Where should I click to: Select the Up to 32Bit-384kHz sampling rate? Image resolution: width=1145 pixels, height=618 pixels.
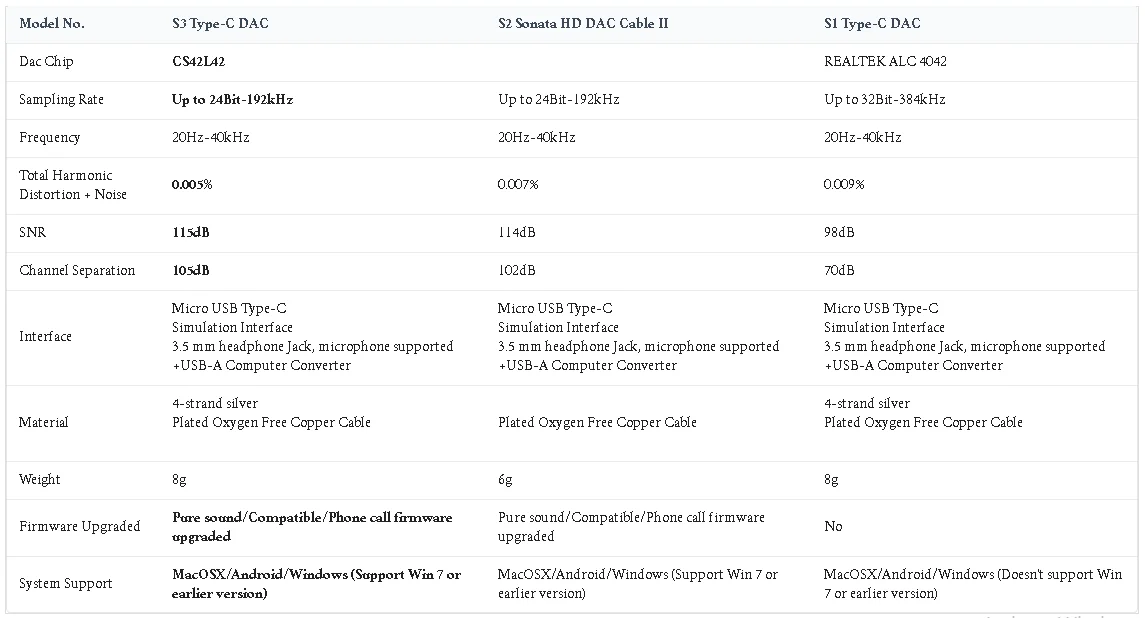coord(884,99)
